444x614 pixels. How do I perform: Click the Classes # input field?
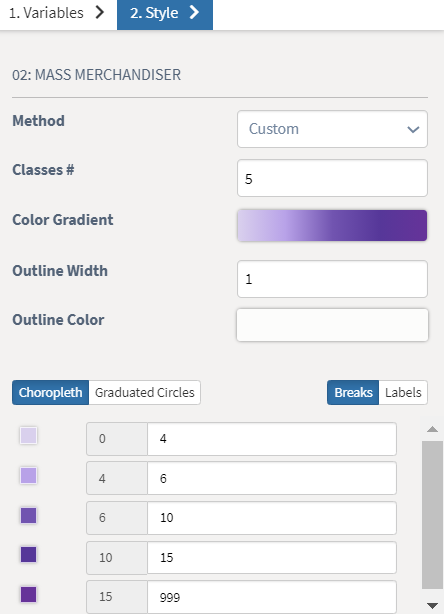(x=332, y=178)
